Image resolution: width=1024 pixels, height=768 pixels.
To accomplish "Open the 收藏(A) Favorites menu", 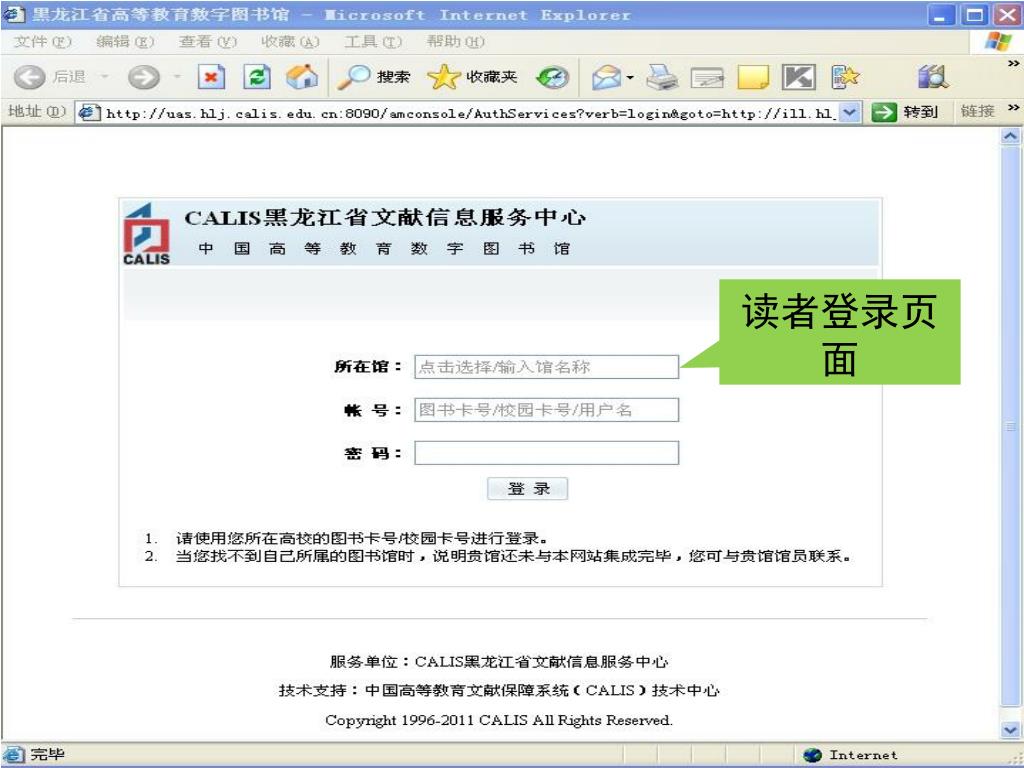I will (291, 42).
